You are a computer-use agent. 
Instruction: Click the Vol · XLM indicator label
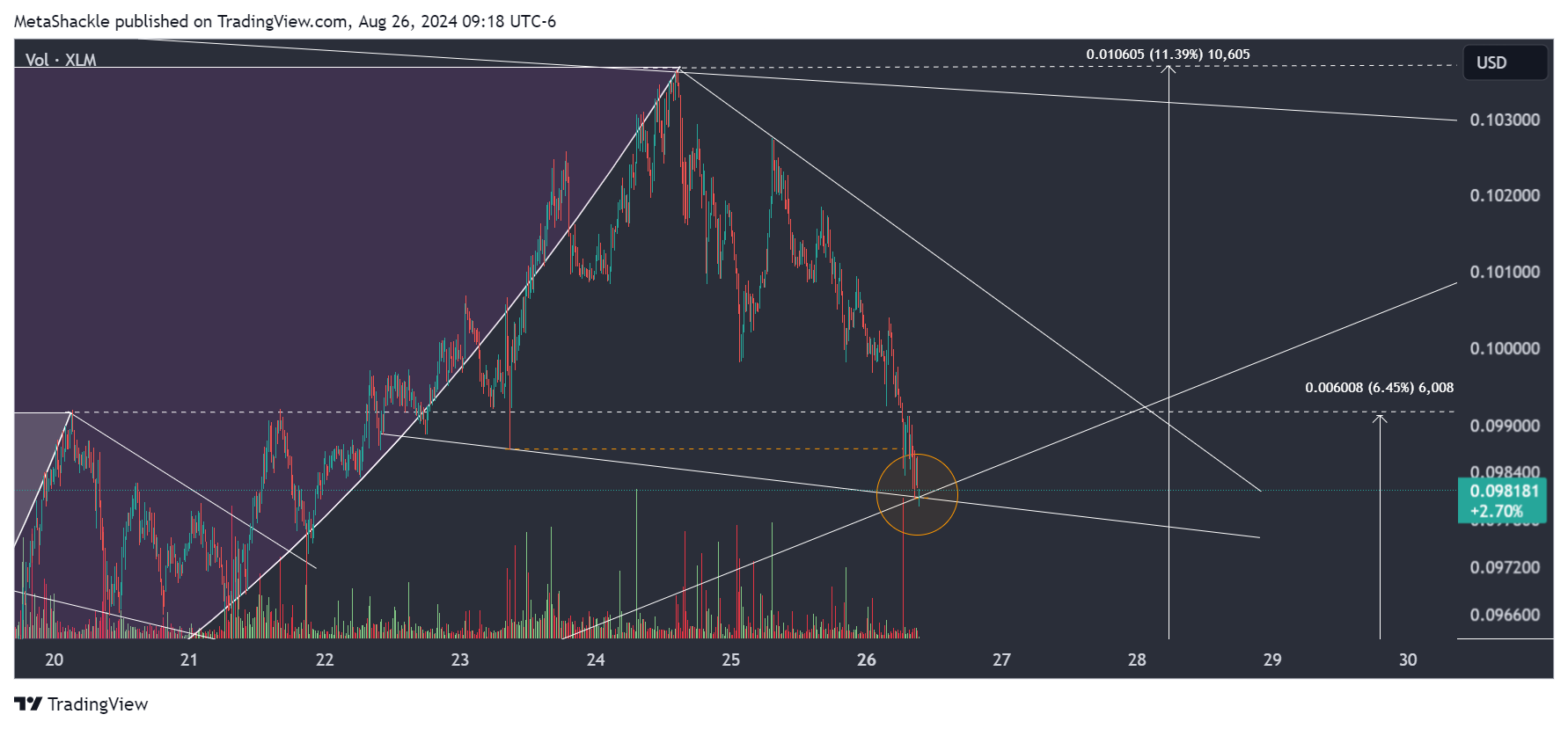(x=61, y=60)
